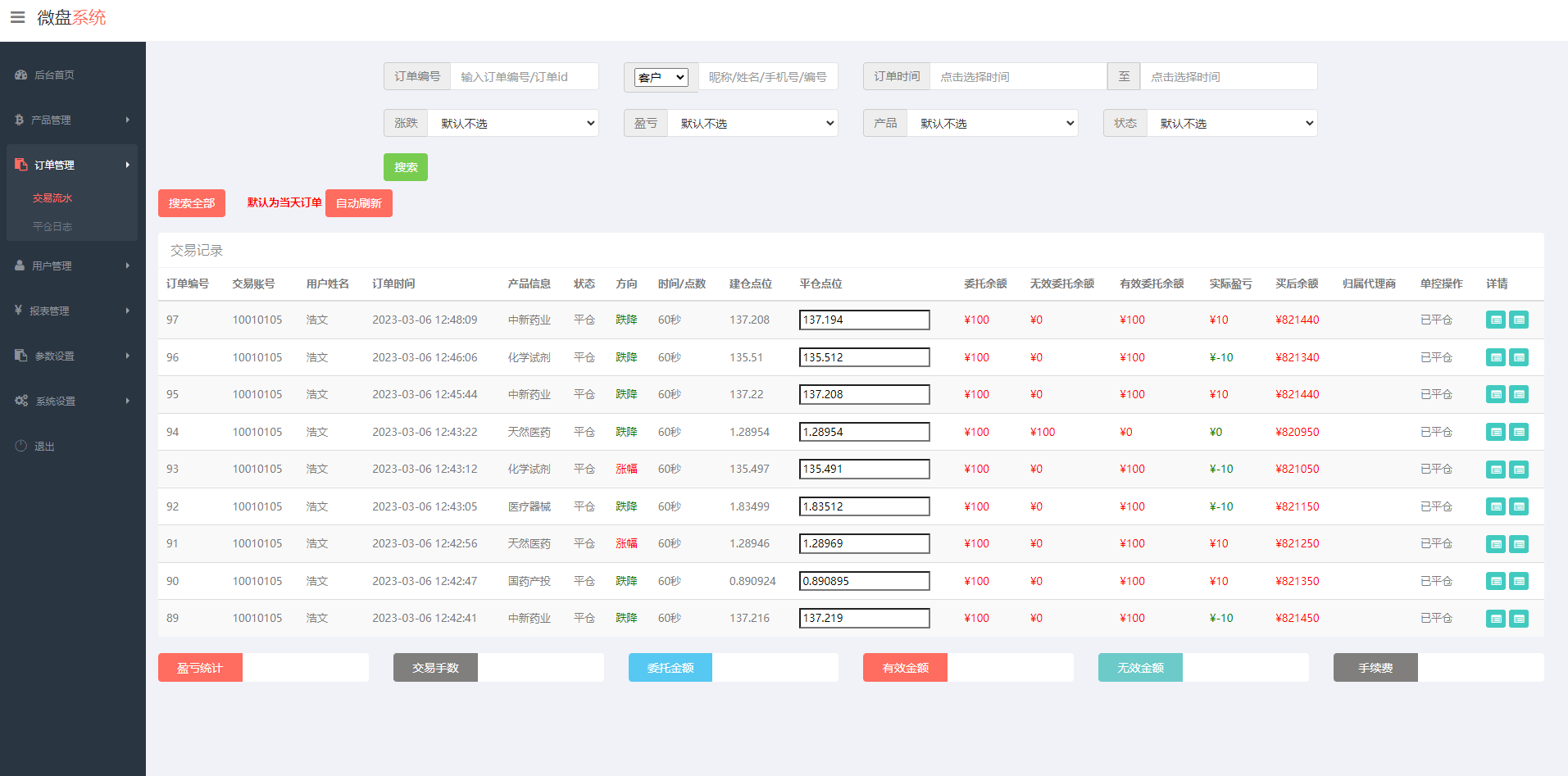Screen dimensions: 1568x776
Task: Click the hamburger menu icon beside 微盘系统
Action: pos(17,17)
